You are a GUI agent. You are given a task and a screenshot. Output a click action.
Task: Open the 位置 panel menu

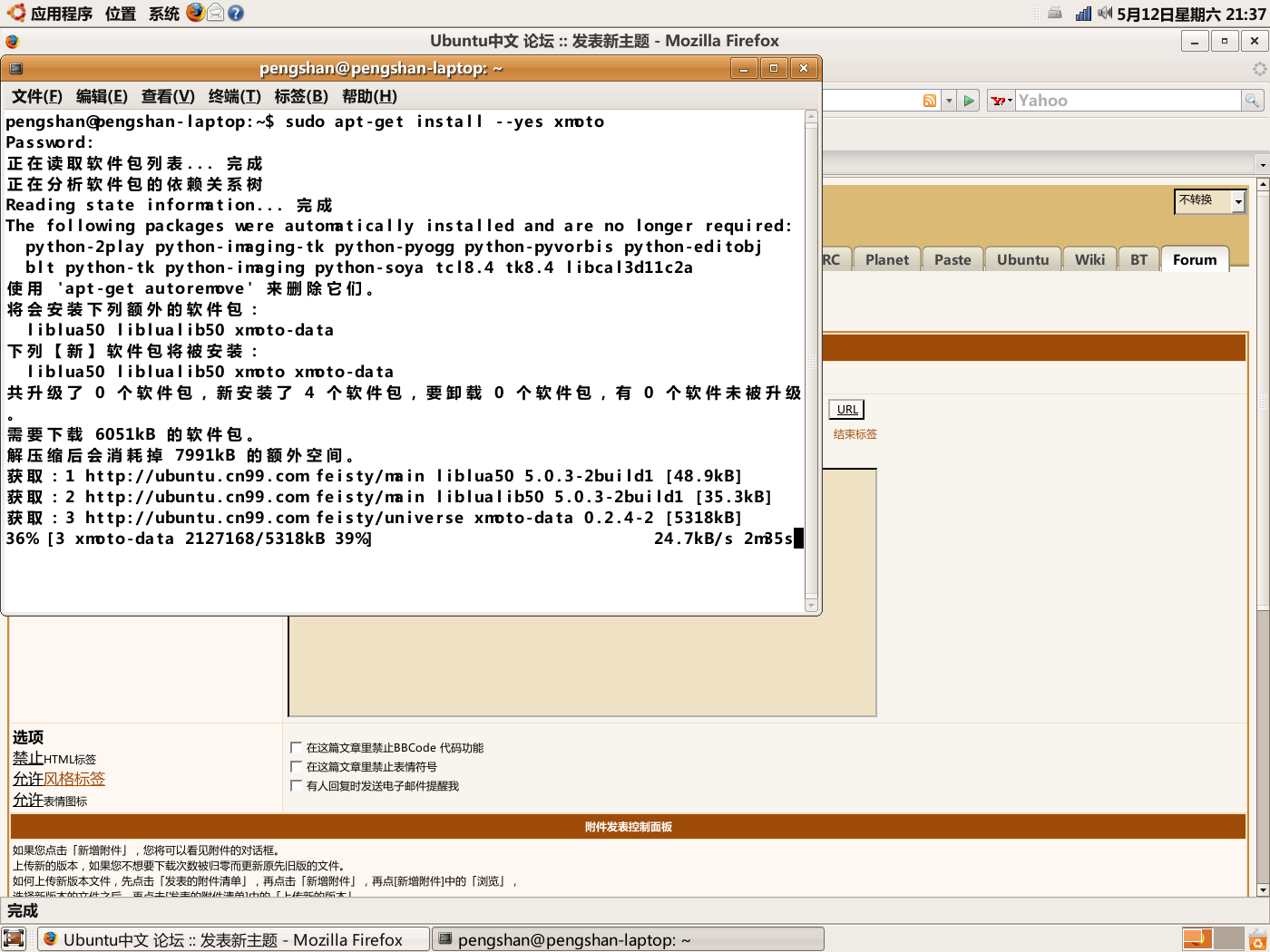point(121,14)
